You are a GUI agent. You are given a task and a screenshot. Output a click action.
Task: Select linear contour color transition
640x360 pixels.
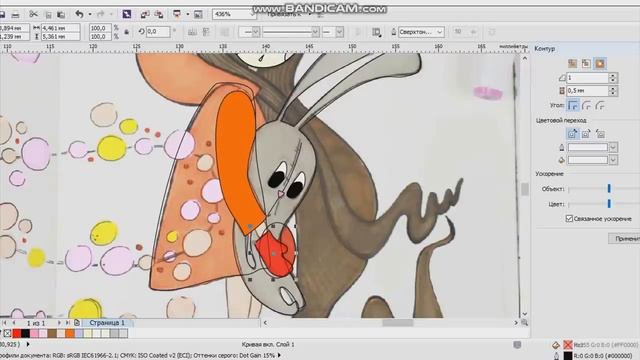click(x=573, y=133)
